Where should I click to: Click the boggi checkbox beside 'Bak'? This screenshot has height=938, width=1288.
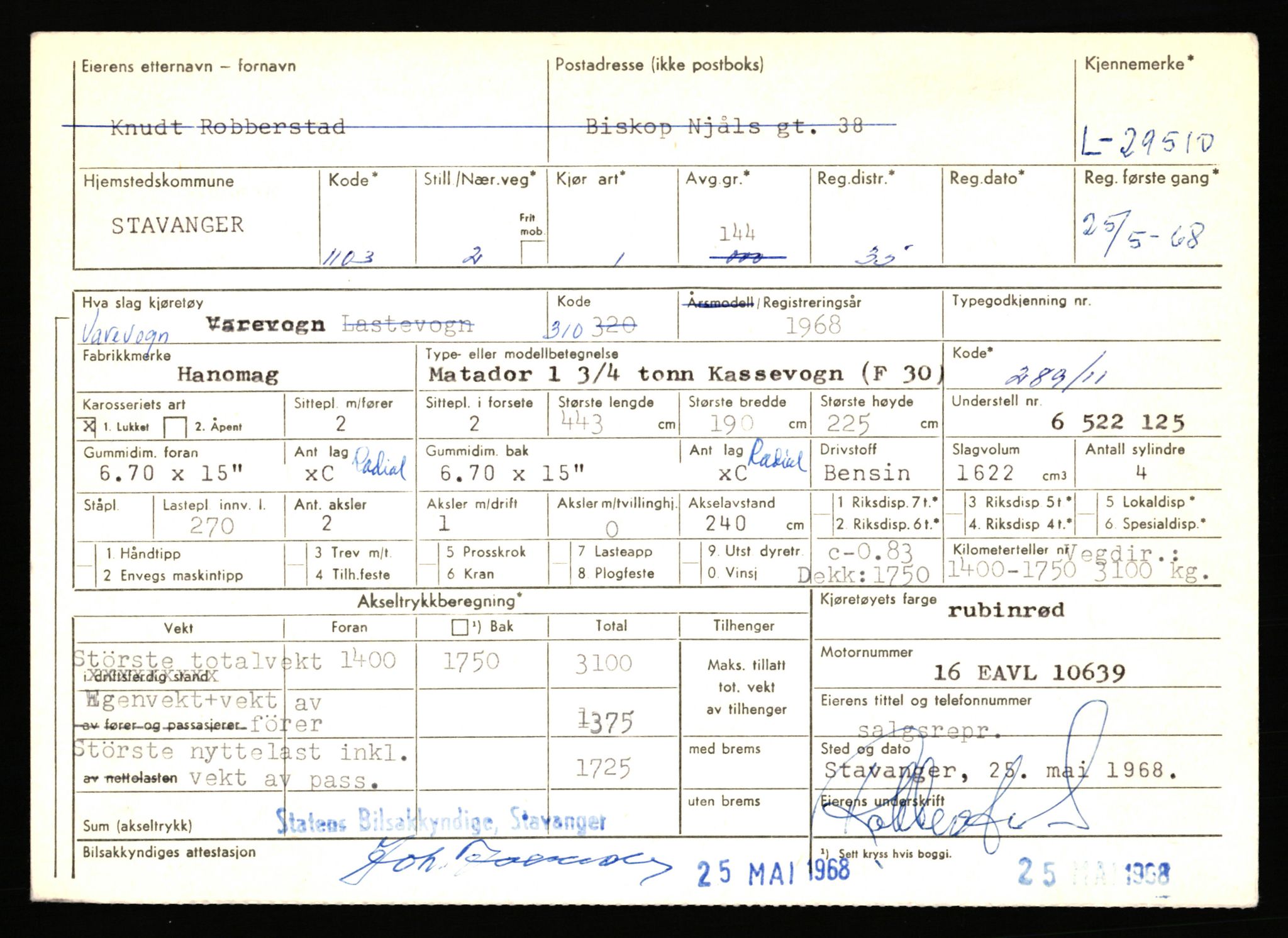click(x=460, y=627)
